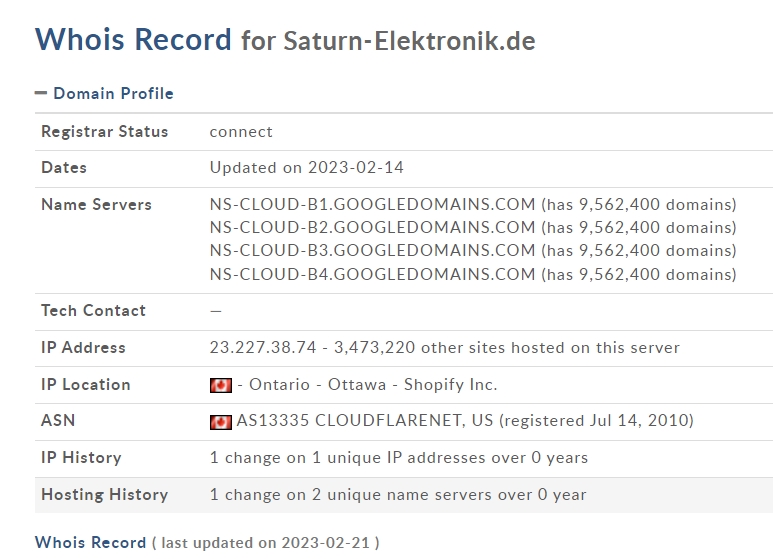Open IP History change details
Viewport: 773px width, 559px height.
pyautogui.click(x=399, y=457)
